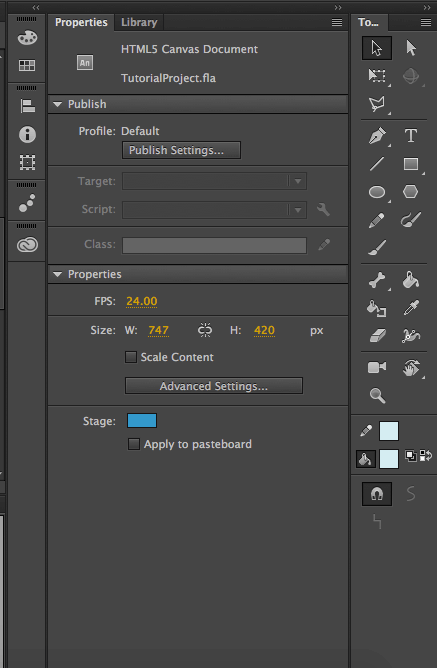Click the stage width value 747
This screenshot has width=437, height=668.
158,330
